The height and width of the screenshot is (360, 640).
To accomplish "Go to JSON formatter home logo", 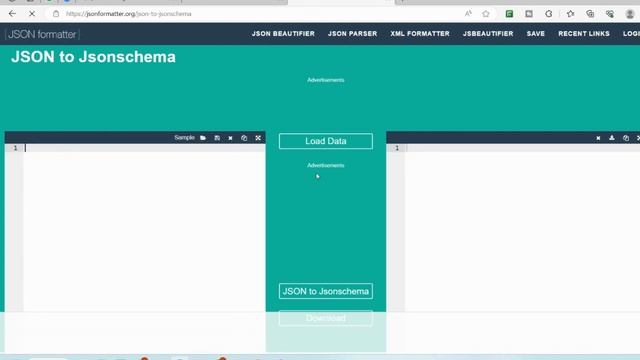I will [42, 34].
